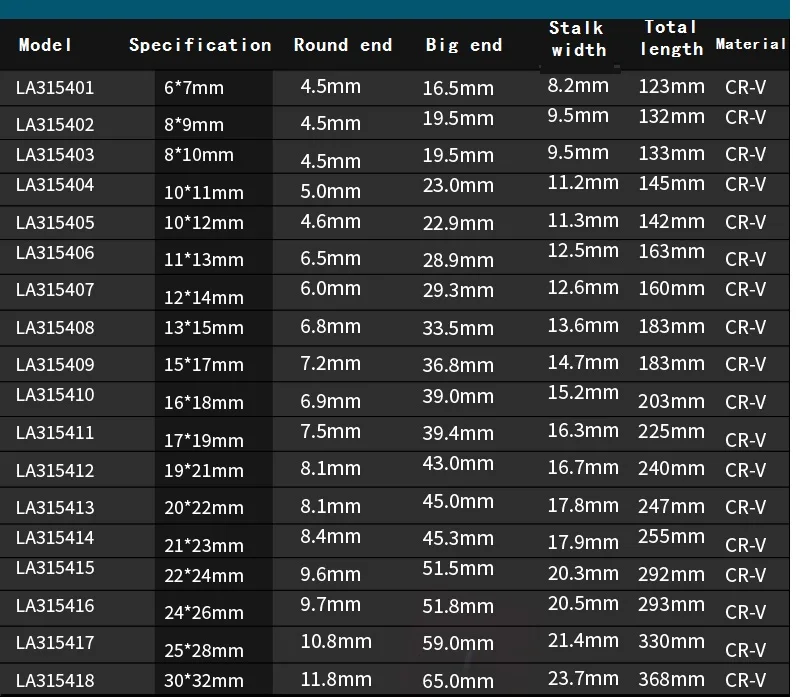This screenshot has width=805, height=697.
Task: Select model LA315405 cell
Action: click(x=55, y=223)
